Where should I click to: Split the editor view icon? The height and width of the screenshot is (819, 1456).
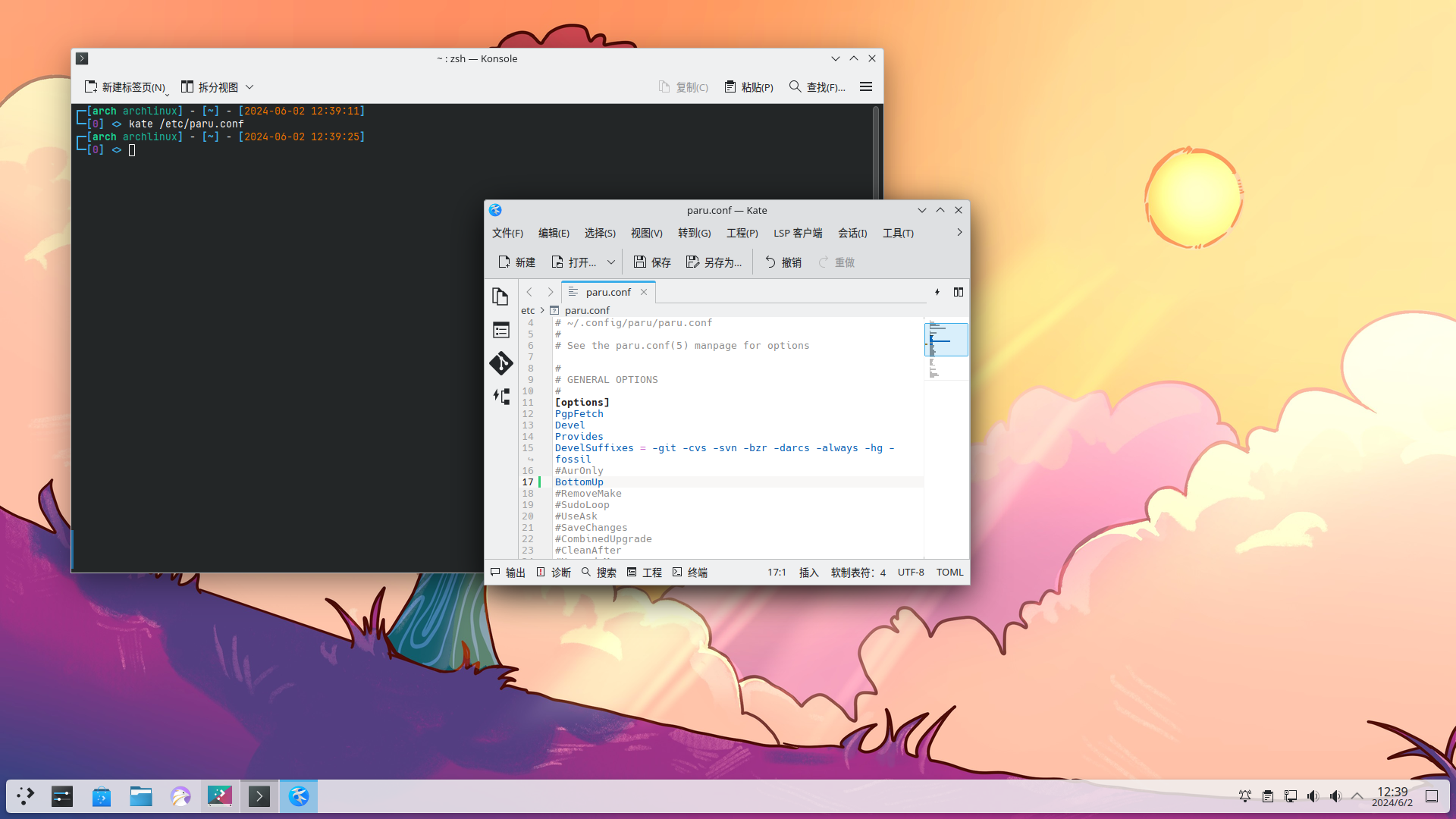click(959, 292)
